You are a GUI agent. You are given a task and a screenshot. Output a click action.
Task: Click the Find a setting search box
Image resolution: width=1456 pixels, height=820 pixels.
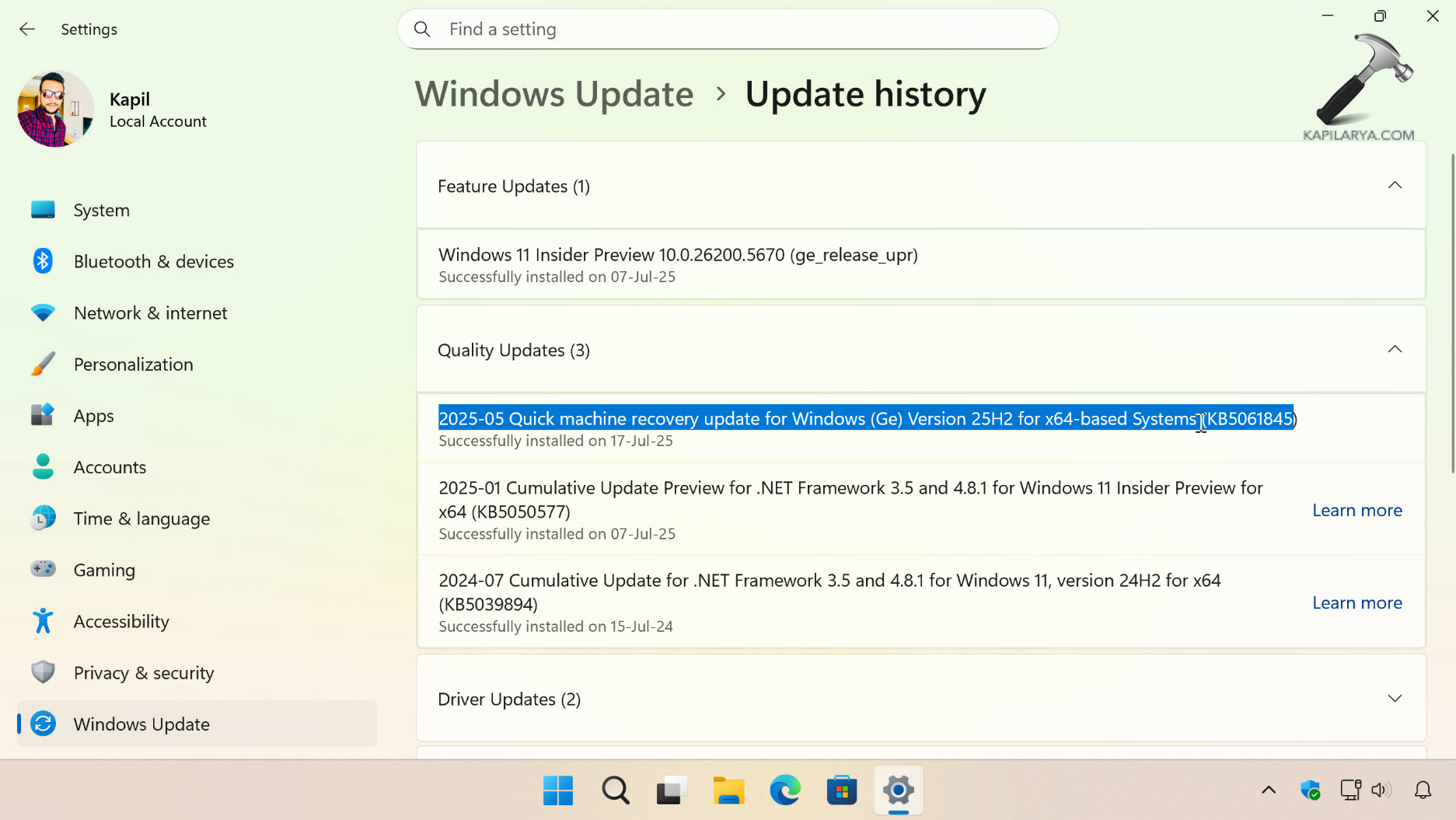pyautogui.click(x=728, y=30)
